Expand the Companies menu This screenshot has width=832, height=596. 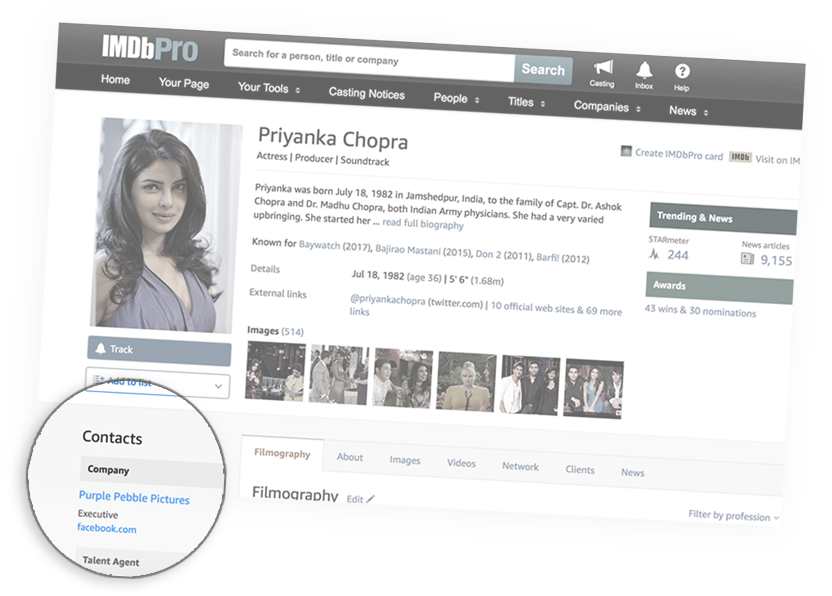[x=606, y=107]
